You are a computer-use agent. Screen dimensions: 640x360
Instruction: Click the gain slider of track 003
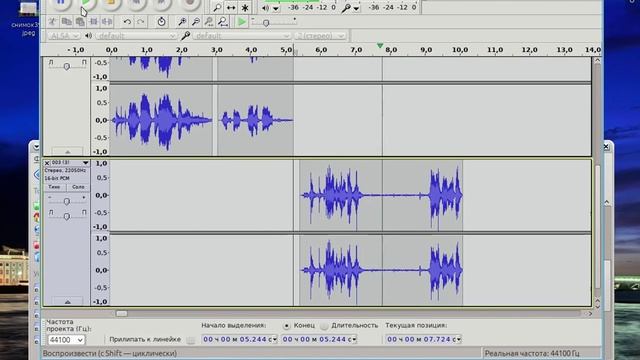pyautogui.click(x=67, y=201)
